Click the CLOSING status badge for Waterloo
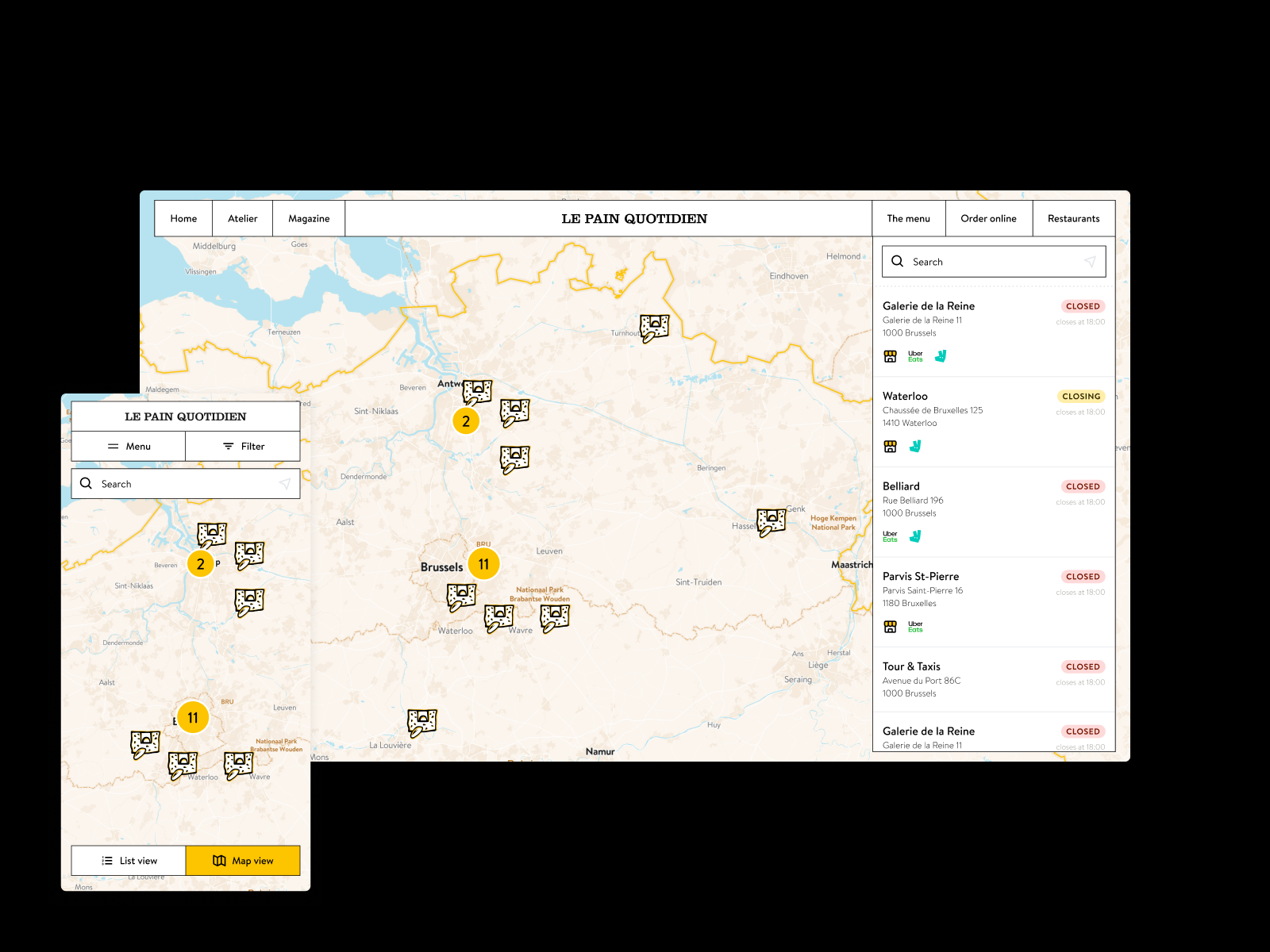This screenshot has height=952, width=1270. [x=1081, y=396]
